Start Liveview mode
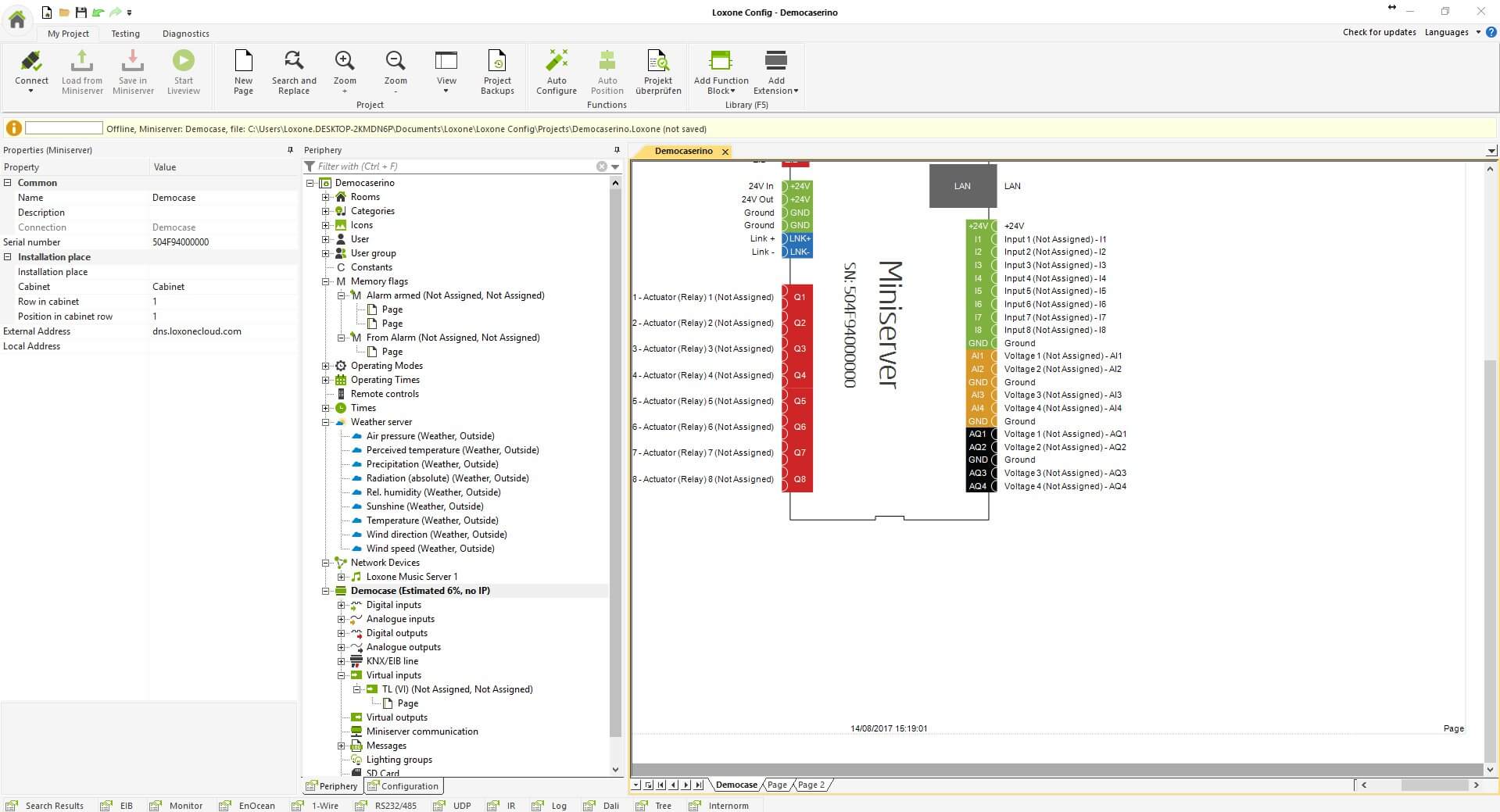Image resolution: width=1500 pixels, height=812 pixels. click(x=183, y=70)
